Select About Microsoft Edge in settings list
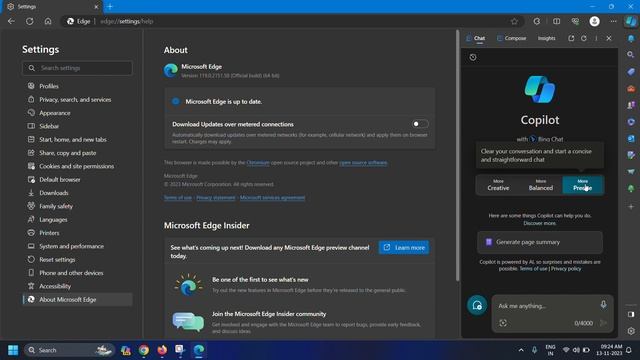 coord(78,300)
